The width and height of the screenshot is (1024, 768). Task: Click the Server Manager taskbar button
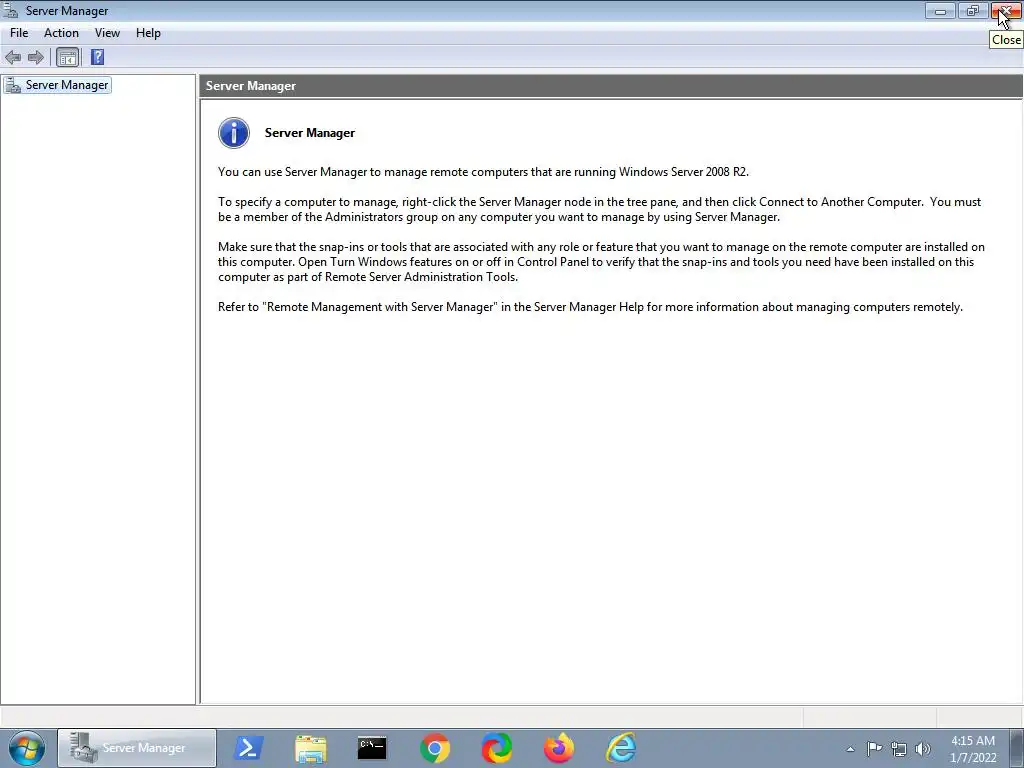pos(136,748)
